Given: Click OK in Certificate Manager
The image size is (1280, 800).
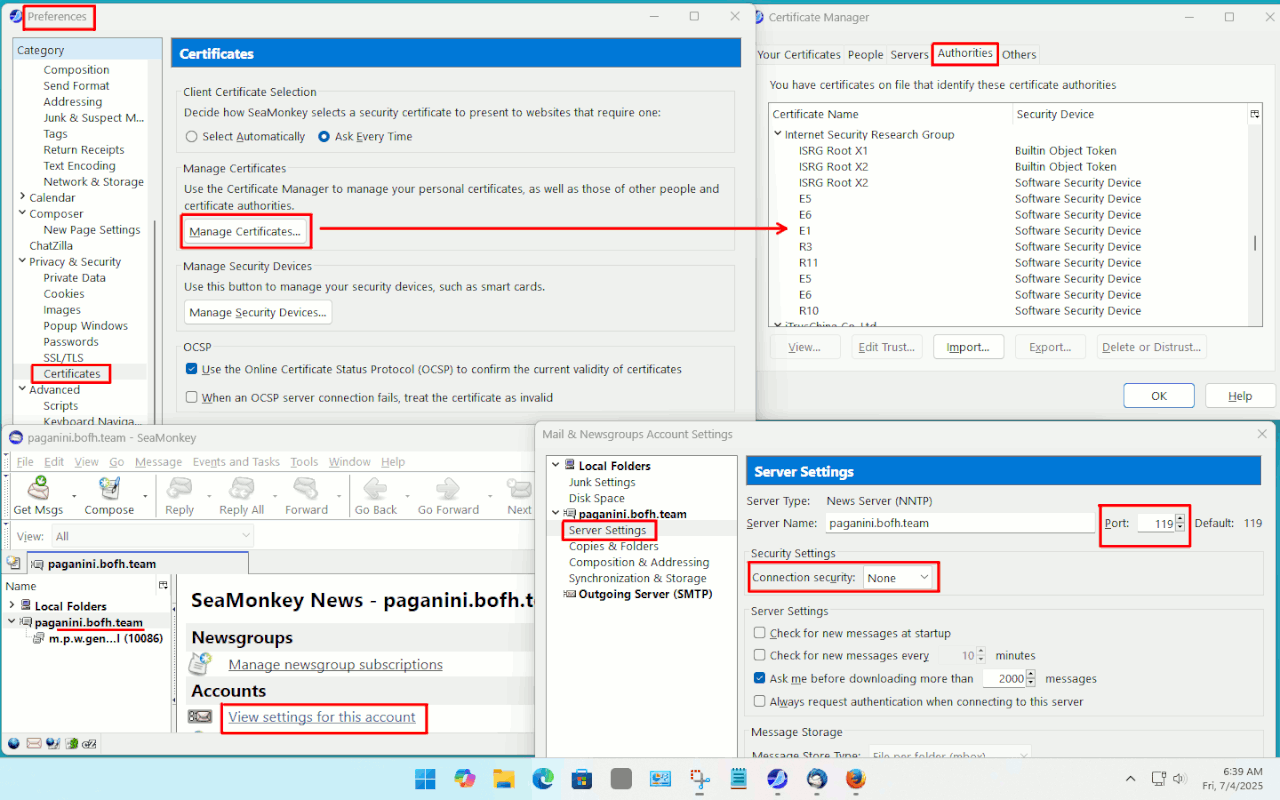Looking at the screenshot, I should (x=1159, y=396).
